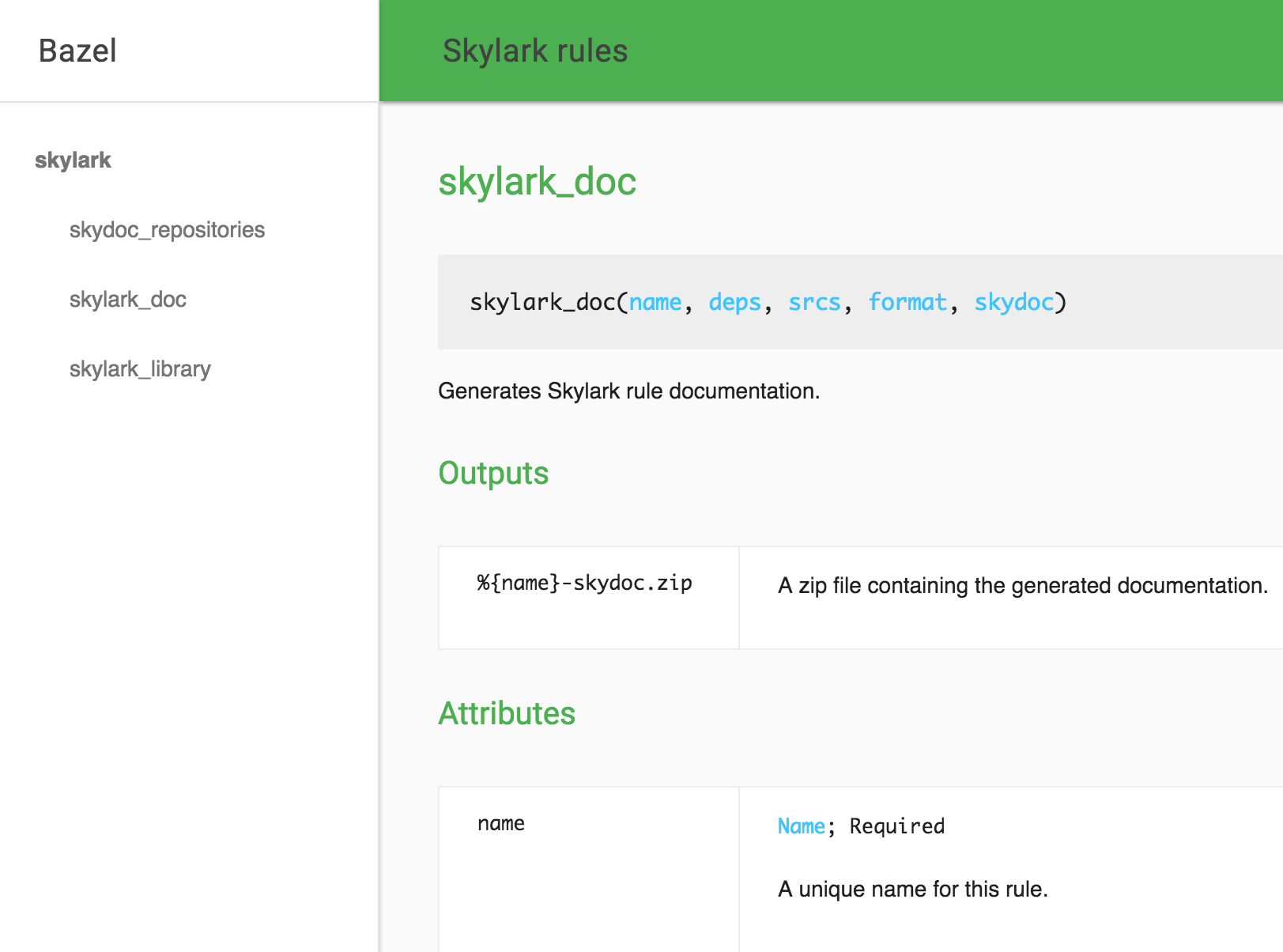This screenshot has height=952, width=1283.
Task: Click the 'Required' label in name attribute
Action: [x=897, y=826]
